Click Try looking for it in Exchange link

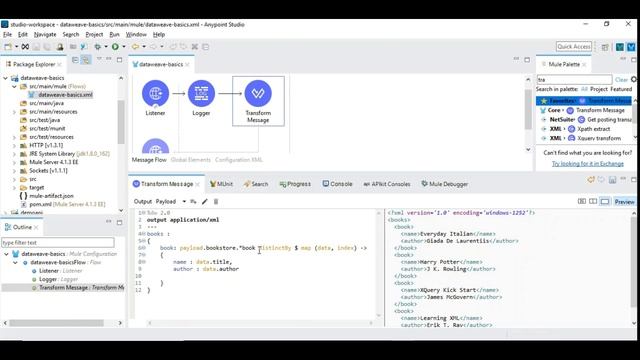coord(588,164)
